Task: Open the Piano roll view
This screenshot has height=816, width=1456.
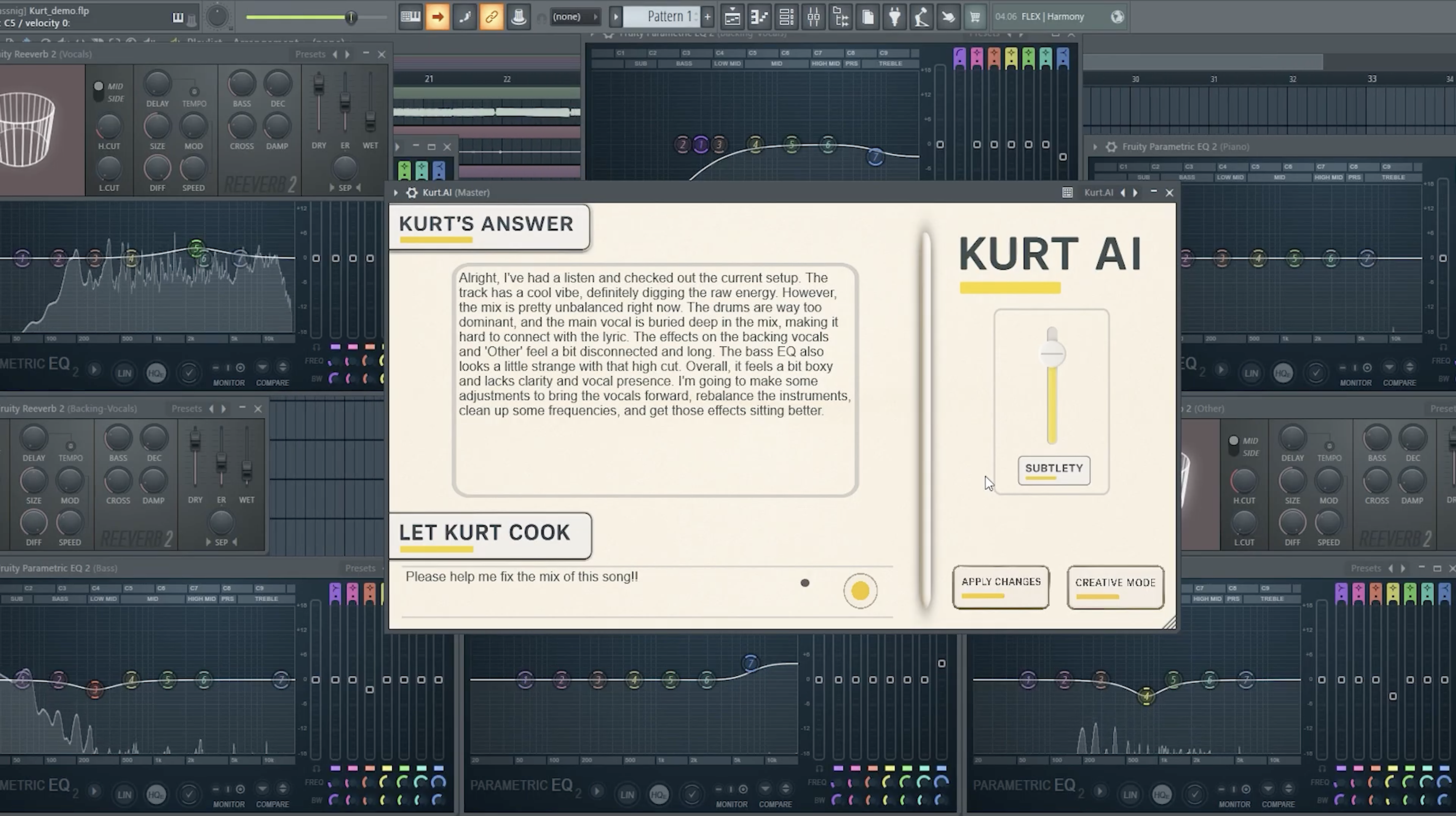Action: 759,17
